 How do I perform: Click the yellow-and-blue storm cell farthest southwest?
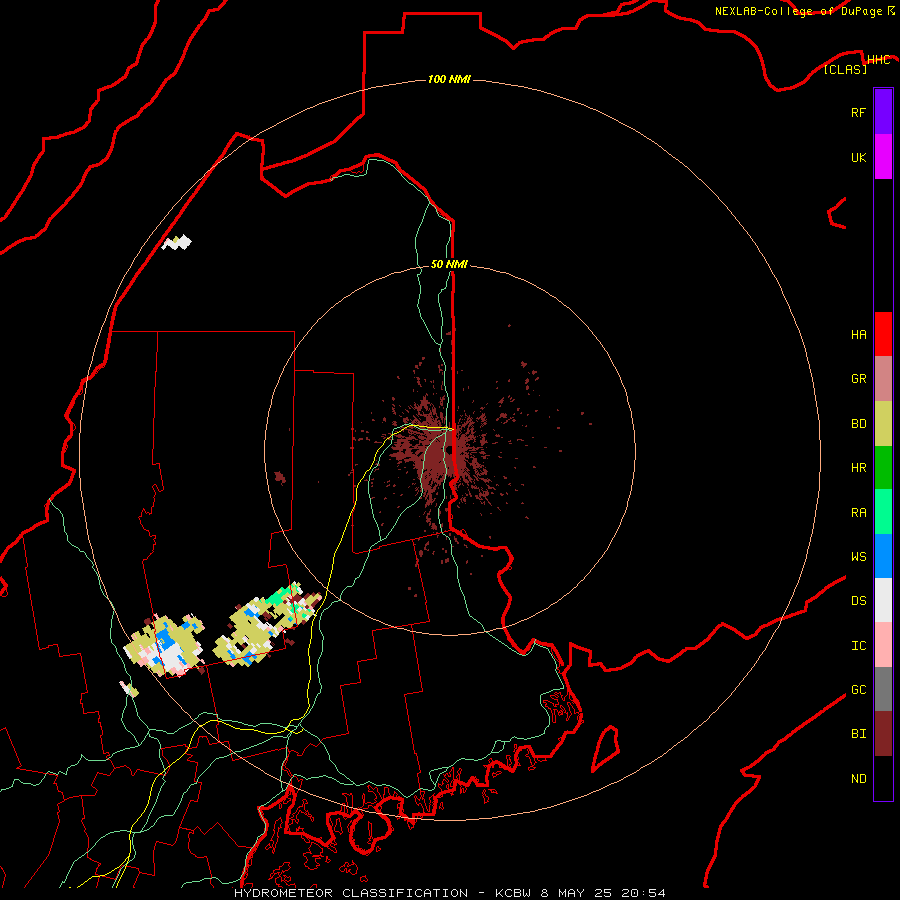tap(166, 645)
